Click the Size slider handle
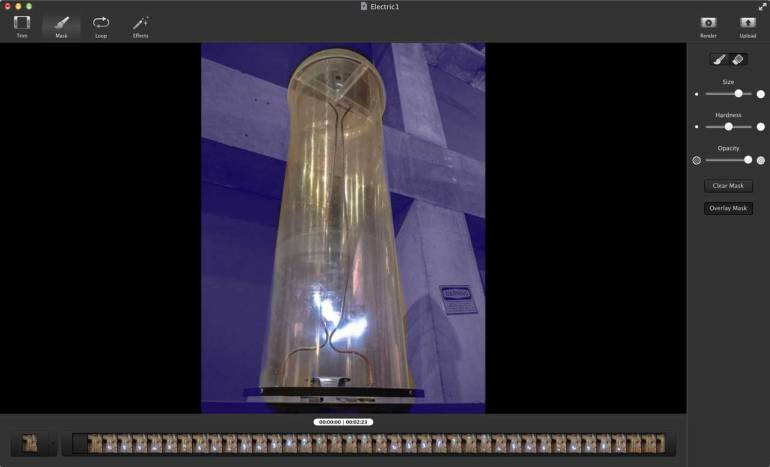This screenshot has height=467, width=770. click(739, 93)
